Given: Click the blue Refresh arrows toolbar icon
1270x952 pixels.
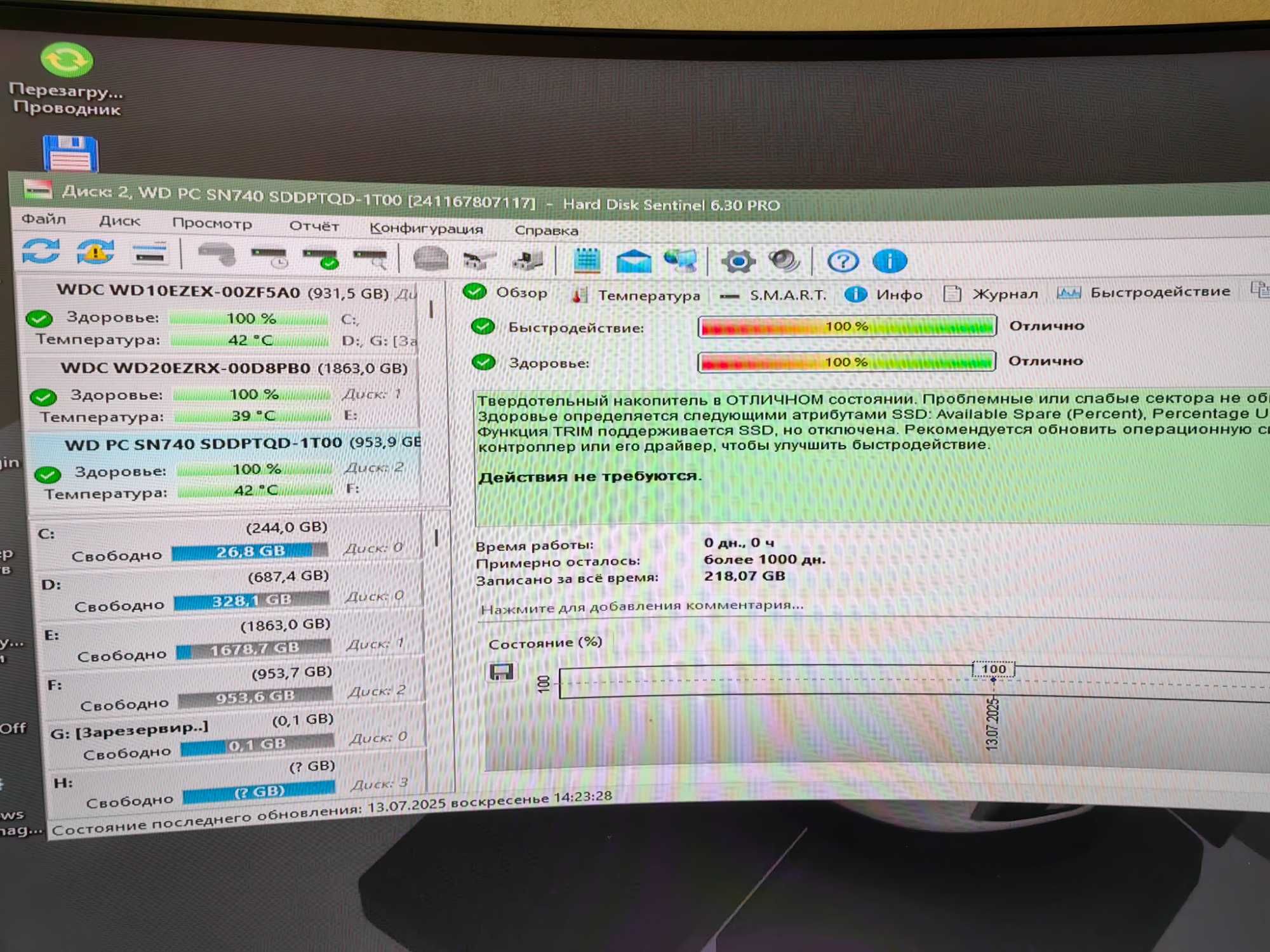Looking at the screenshot, I should click(x=41, y=251).
